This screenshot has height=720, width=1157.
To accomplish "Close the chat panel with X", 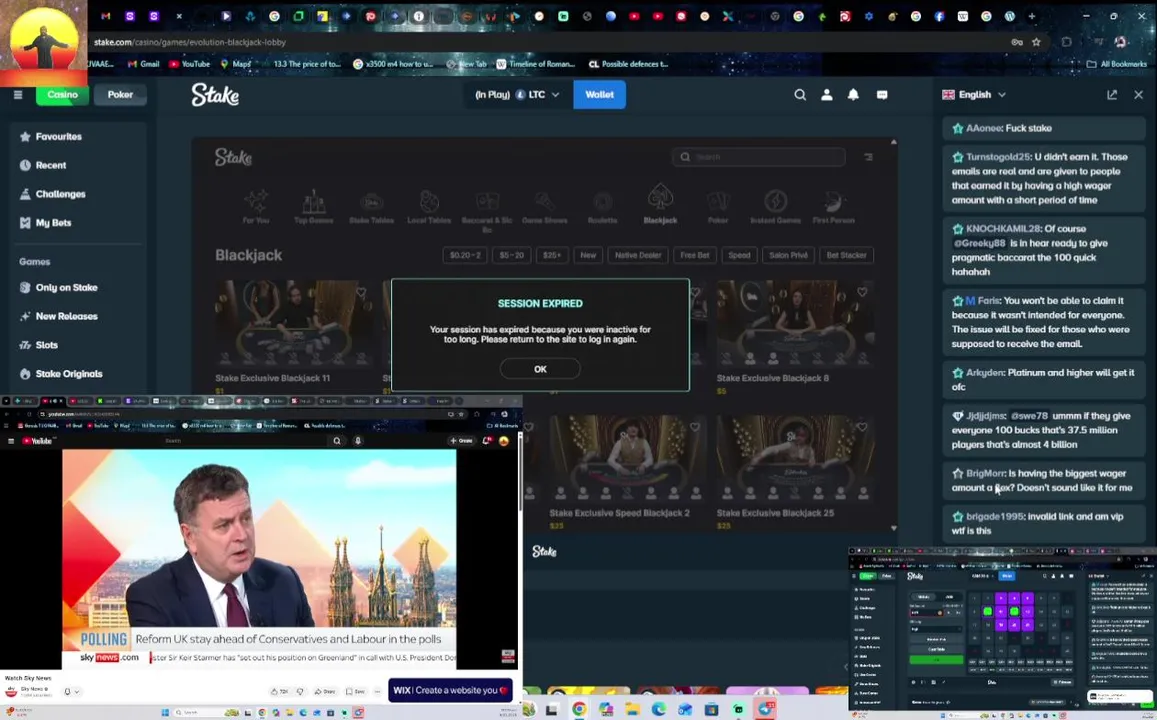I will click(1139, 94).
